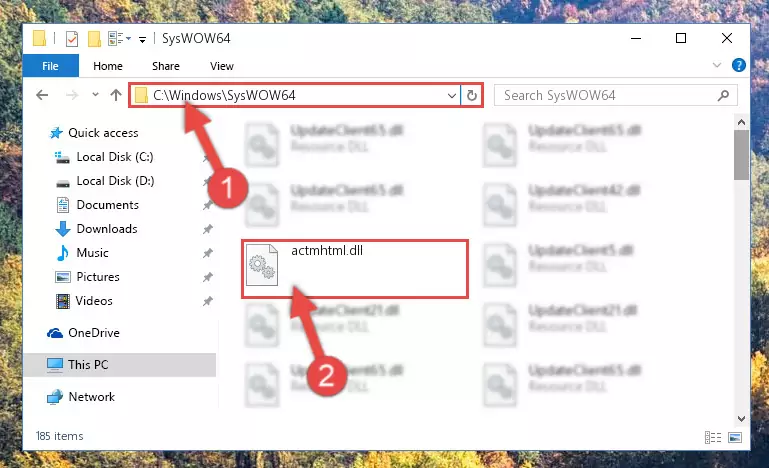This screenshot has width=769, height=468.
Task: Open the recent locations dropdown arrow
Action: click(x=95, y=95)
